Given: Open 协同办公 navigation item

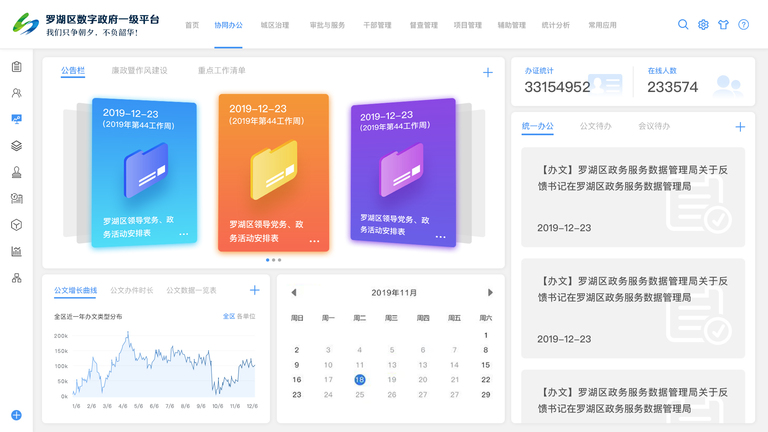Looking at the screenshot, I should click(x=228, y=25).
